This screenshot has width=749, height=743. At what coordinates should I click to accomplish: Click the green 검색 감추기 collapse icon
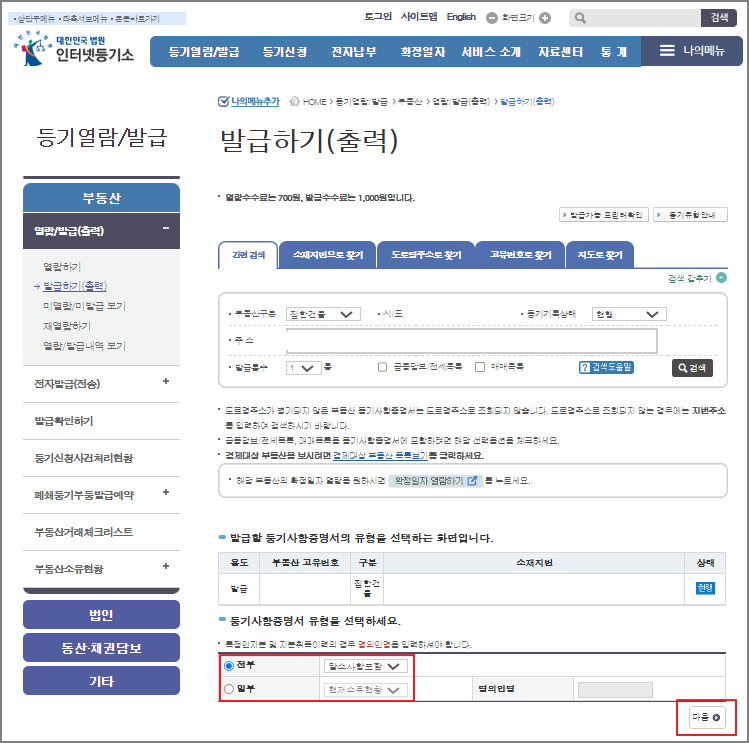722,278
